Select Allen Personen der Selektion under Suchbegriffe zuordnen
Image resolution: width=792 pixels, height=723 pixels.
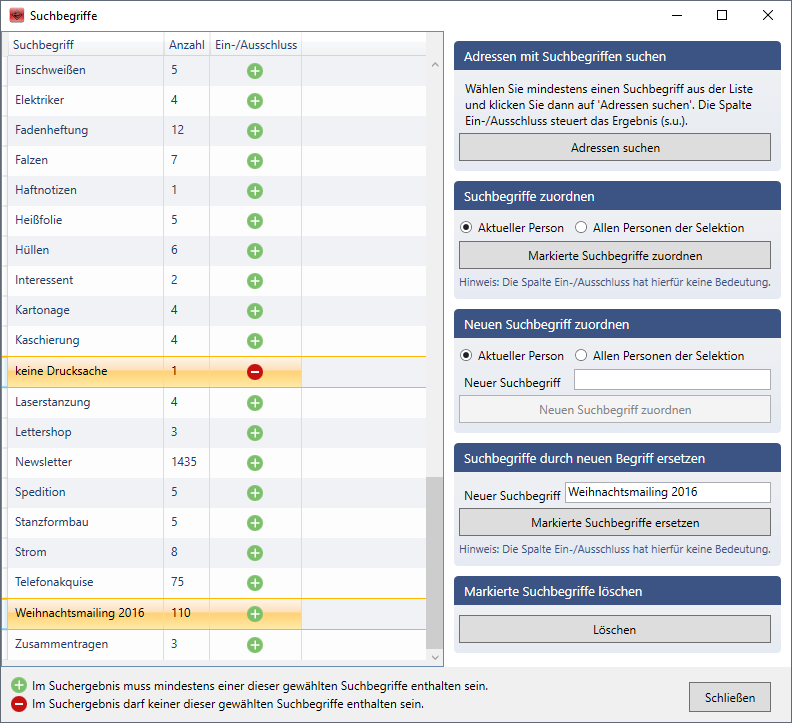coord(581,227)
